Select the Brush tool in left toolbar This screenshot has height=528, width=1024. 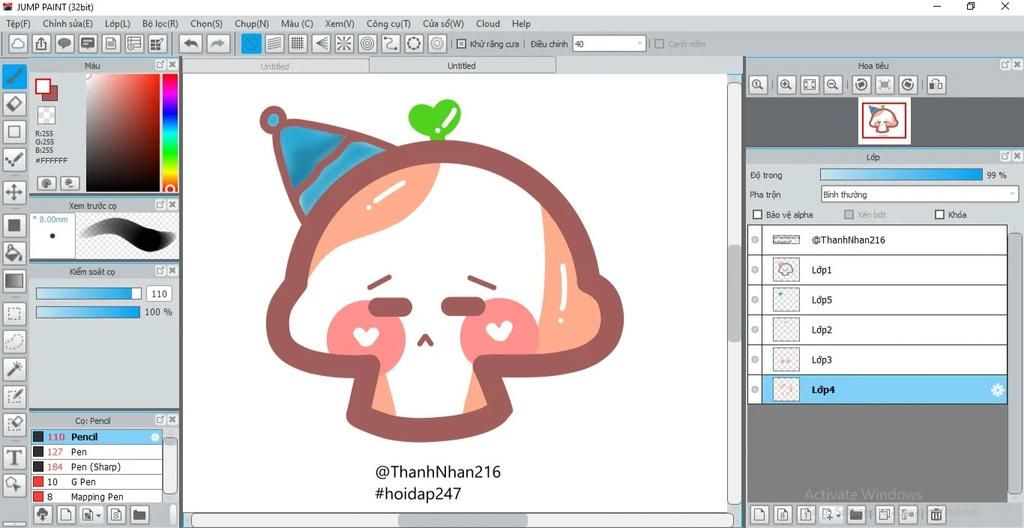coord(14,77)
